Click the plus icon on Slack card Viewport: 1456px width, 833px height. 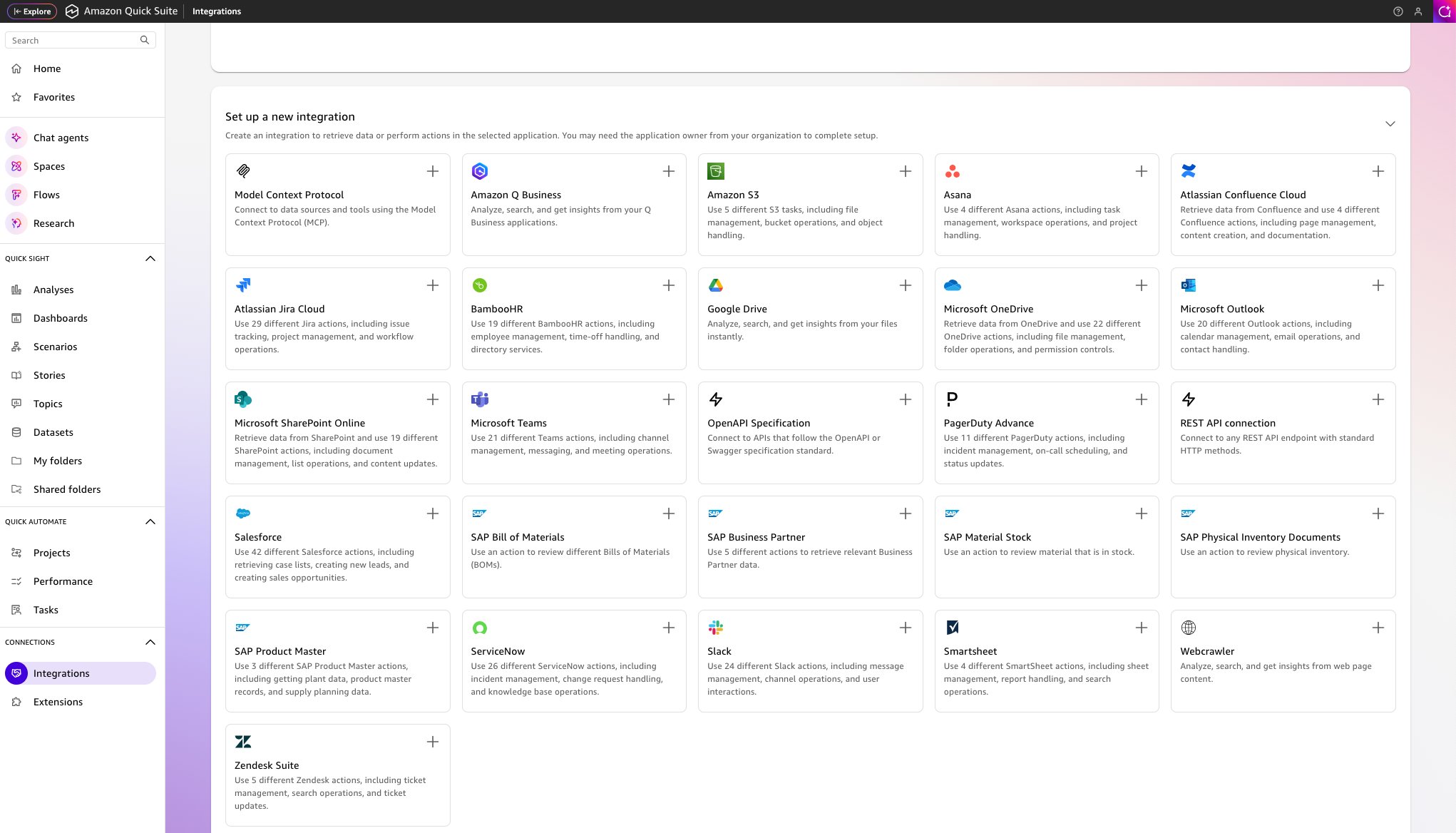click(x=905, y=628)
